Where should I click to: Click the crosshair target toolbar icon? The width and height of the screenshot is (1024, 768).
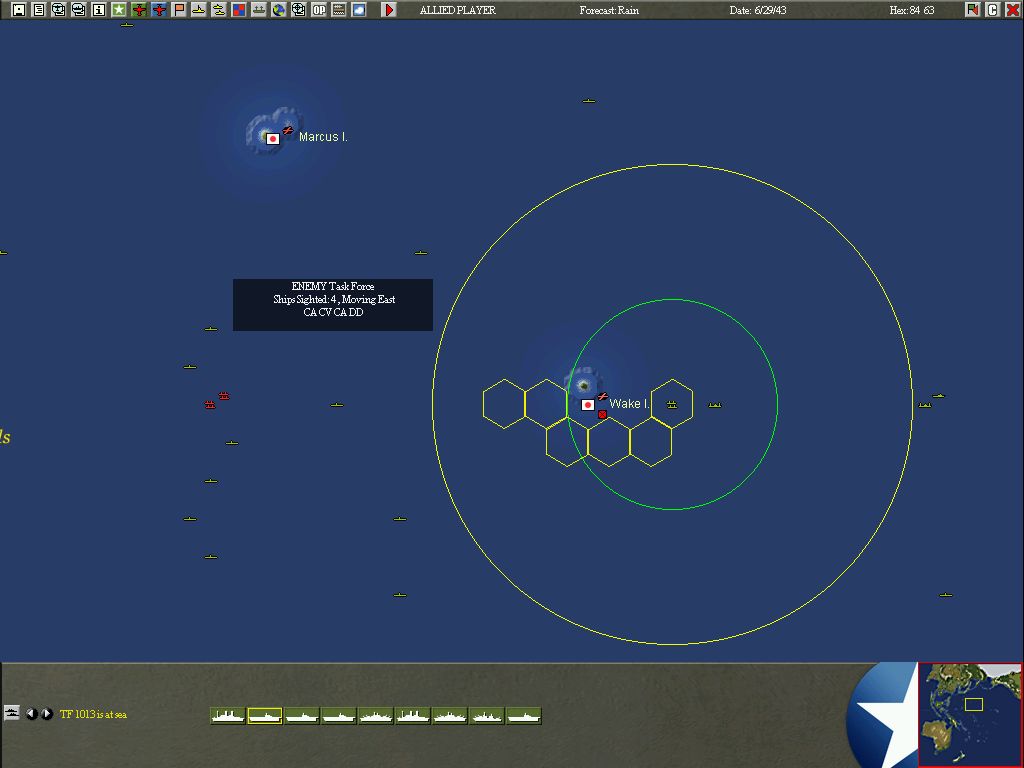(299, 10)
